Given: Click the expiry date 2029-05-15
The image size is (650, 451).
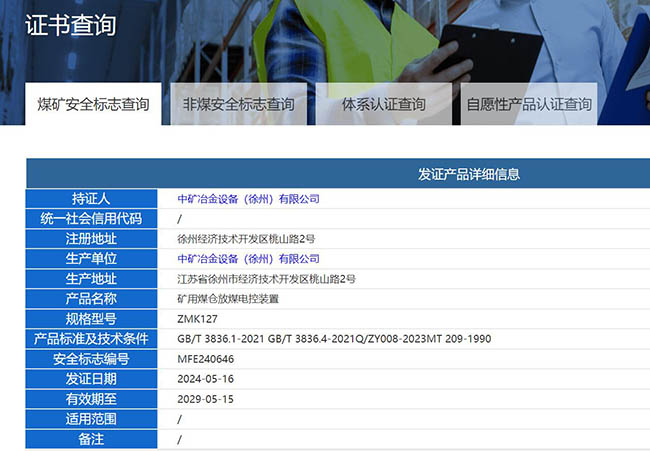Looking at the screenshot, I should 206,399.
